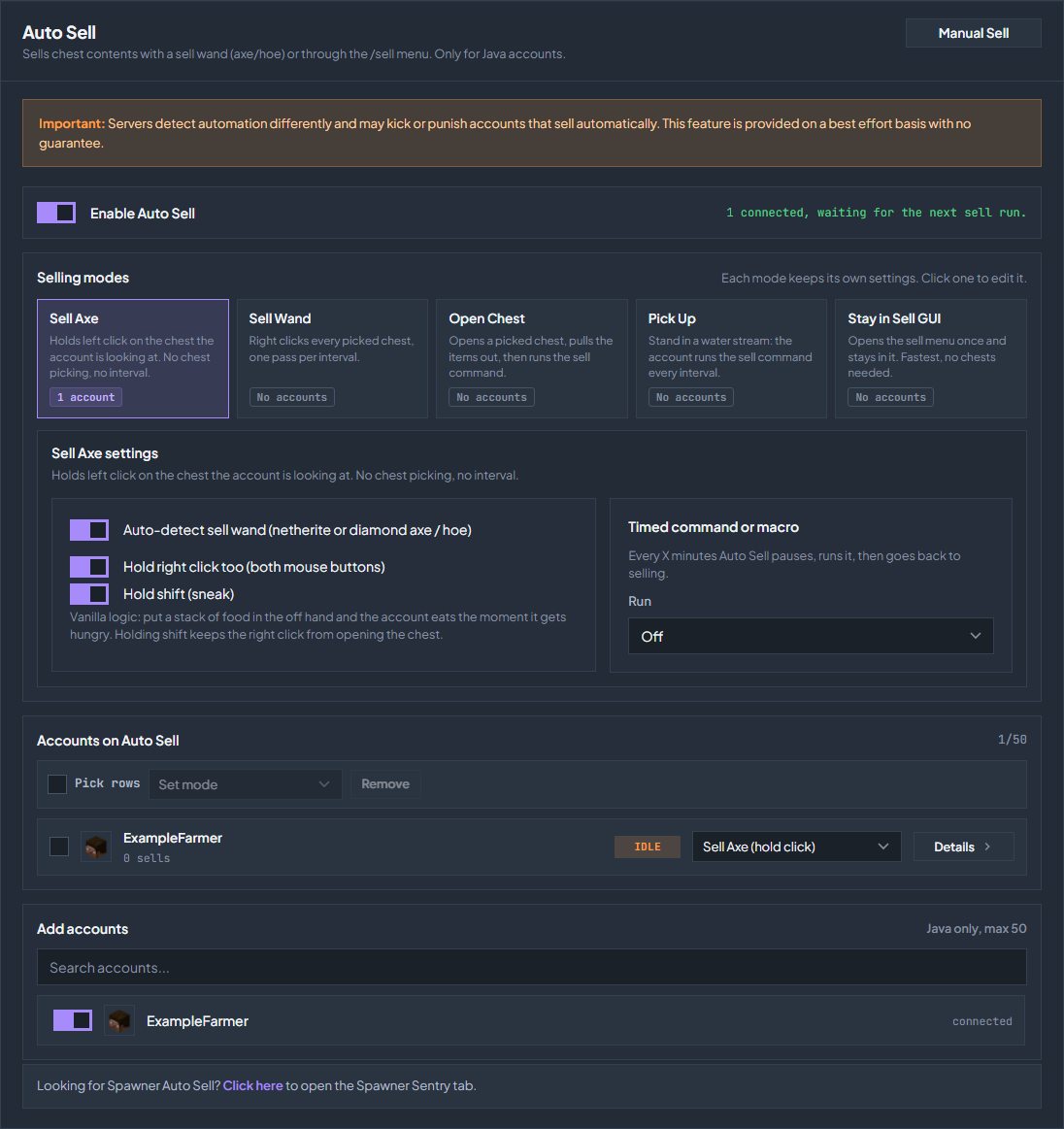
Task: Click the connected status for ExampleFarmer
Action: (x=981, y=1021)
